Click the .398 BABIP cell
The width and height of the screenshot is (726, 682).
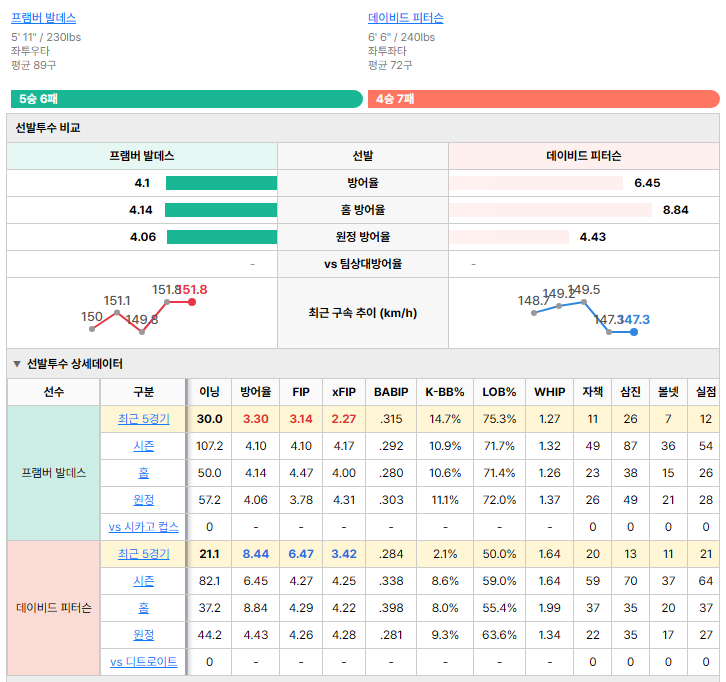(x=391, y=608)
